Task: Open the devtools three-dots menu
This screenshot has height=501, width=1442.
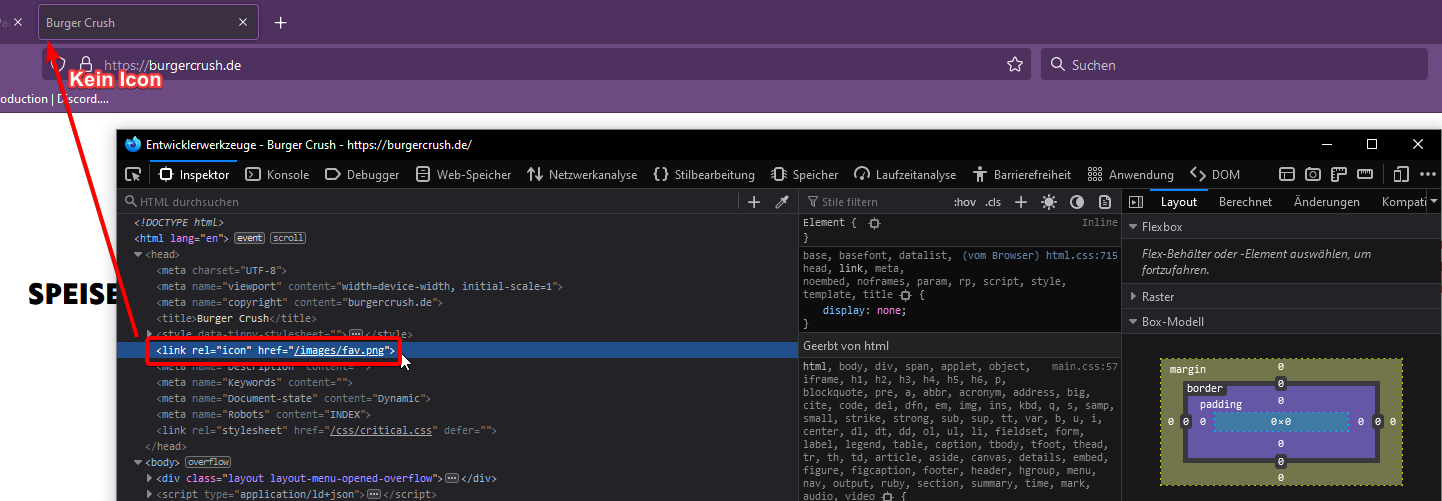Action: point(1427,175)
